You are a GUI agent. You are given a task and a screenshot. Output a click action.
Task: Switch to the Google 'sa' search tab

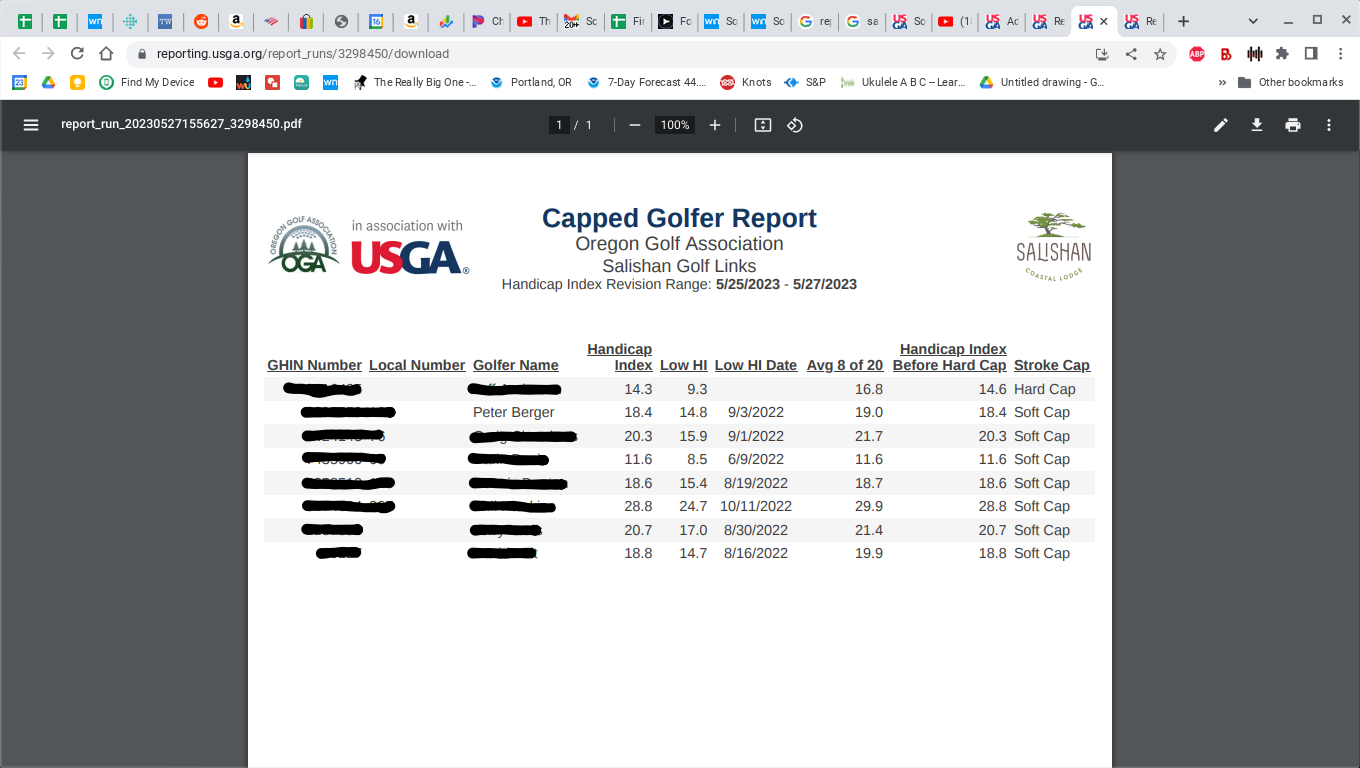pyautogui.click(x=860, y=21)
